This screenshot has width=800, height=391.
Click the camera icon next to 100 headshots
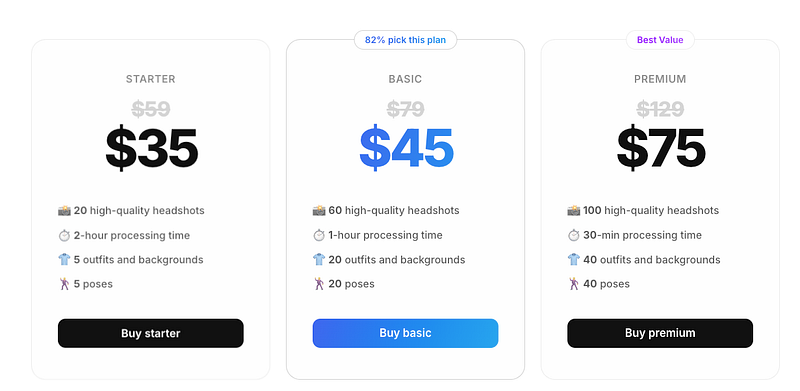click(573, 210)
